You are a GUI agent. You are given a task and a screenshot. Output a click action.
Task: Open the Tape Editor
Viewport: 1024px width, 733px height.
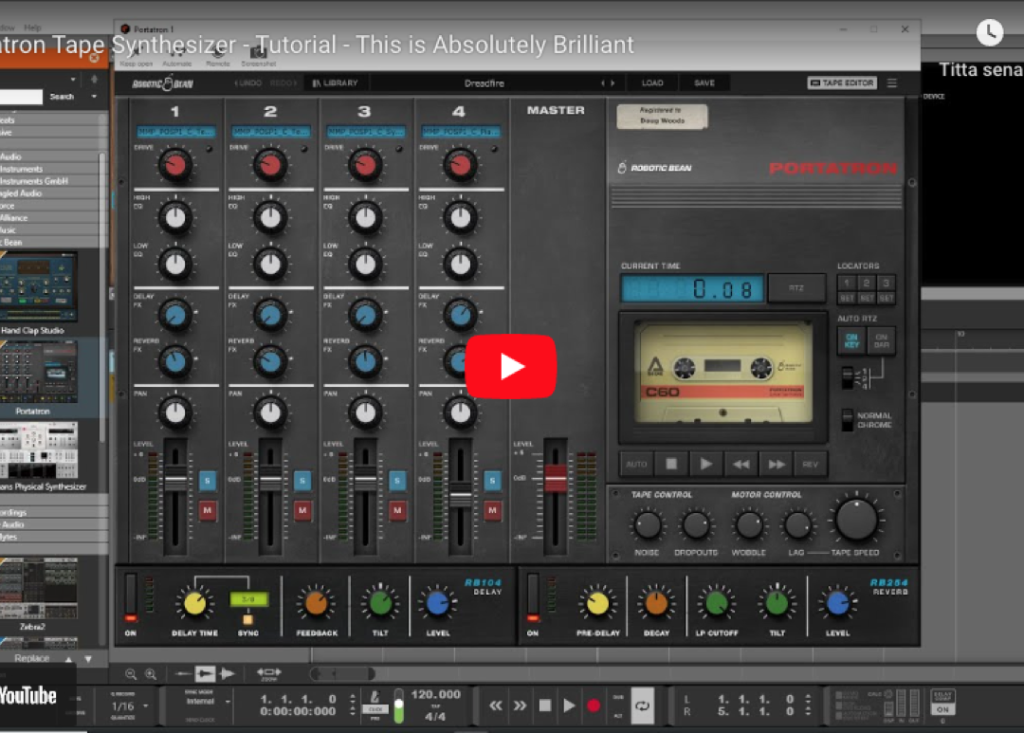pyautogui.click(x=842, y=83)
